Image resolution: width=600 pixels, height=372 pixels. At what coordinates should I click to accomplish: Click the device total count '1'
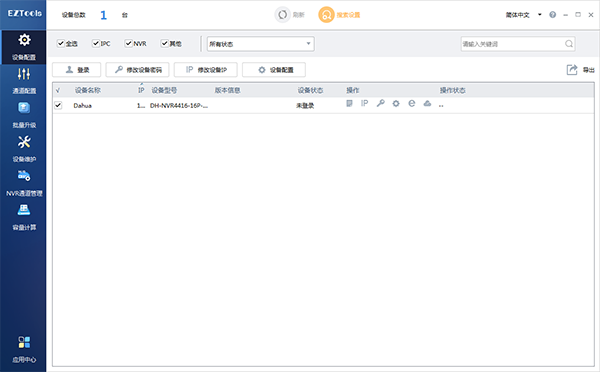[103, 15]
